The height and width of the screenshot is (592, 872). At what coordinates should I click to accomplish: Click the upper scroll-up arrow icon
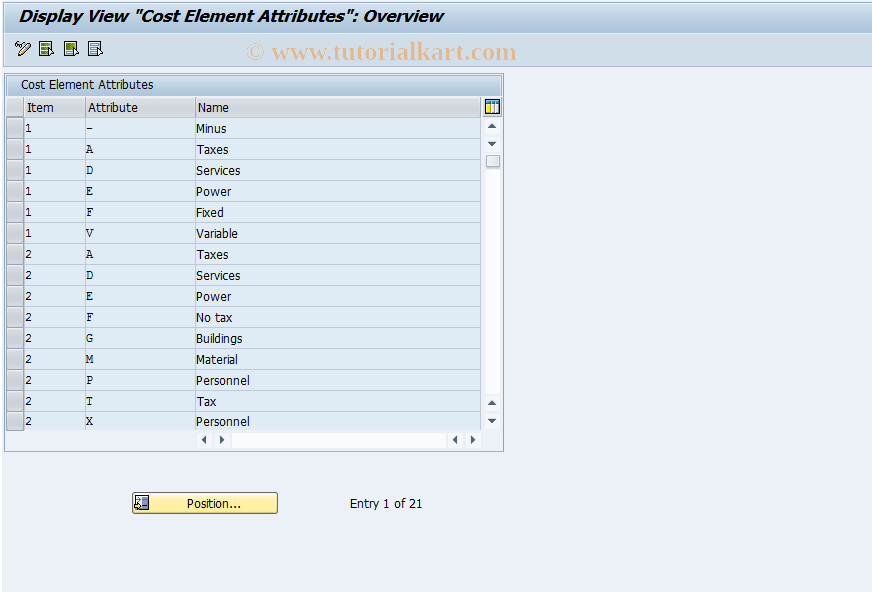pyautogui.click(x=491, y=126)
